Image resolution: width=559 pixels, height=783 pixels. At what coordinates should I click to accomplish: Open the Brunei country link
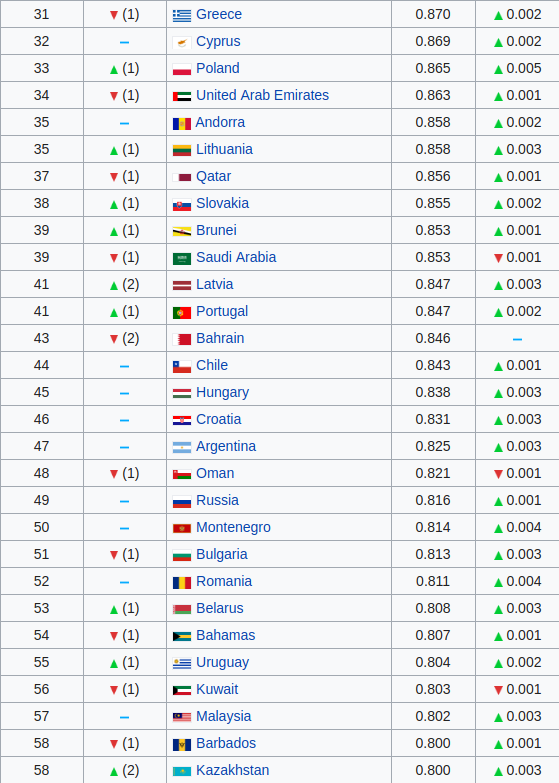pos(216,230)
